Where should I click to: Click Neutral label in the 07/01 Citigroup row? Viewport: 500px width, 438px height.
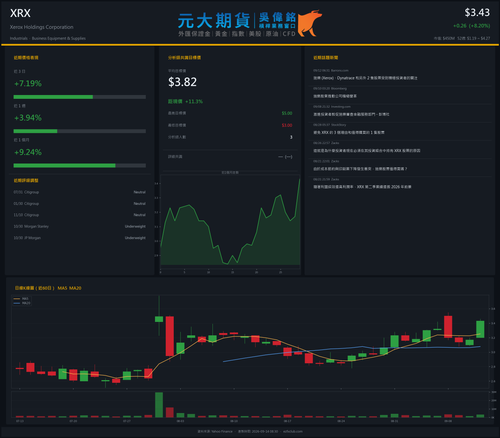pyautogui.click(x=140, y=192)
